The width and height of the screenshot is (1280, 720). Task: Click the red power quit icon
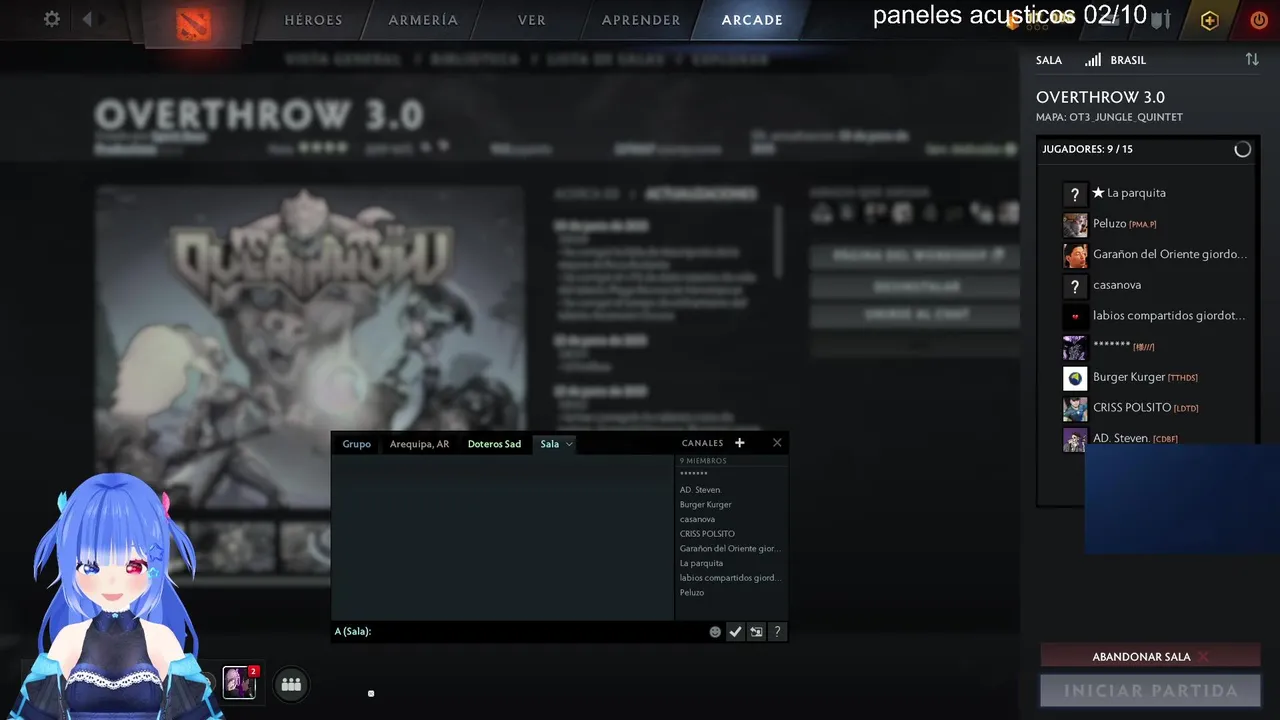click(x=1259, y=20)
